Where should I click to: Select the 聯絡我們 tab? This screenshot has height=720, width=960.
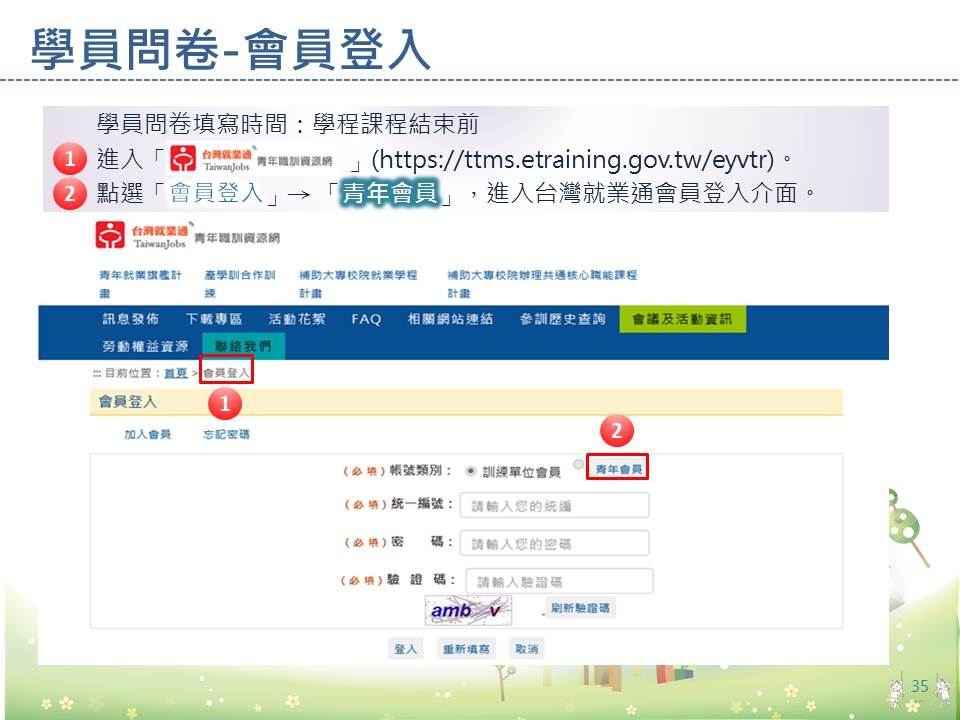(242, 346)
